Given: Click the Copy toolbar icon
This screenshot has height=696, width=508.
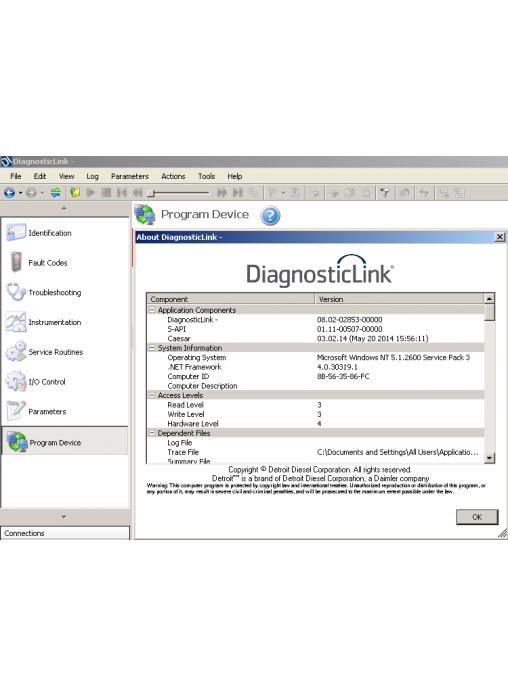Looking at the screenshot, I should click(x=350, y=193).
